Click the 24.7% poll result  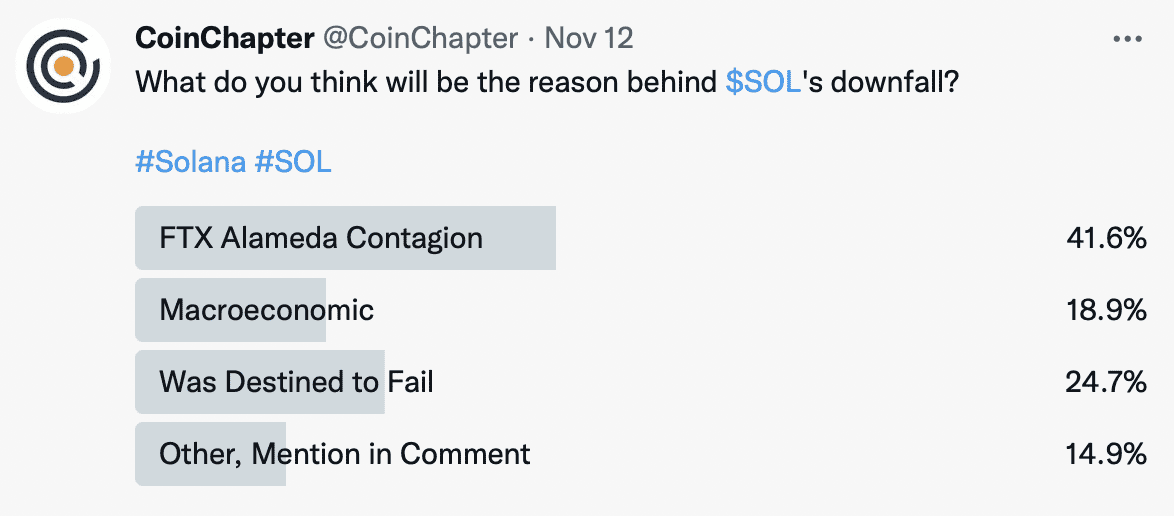(1106, 382)
